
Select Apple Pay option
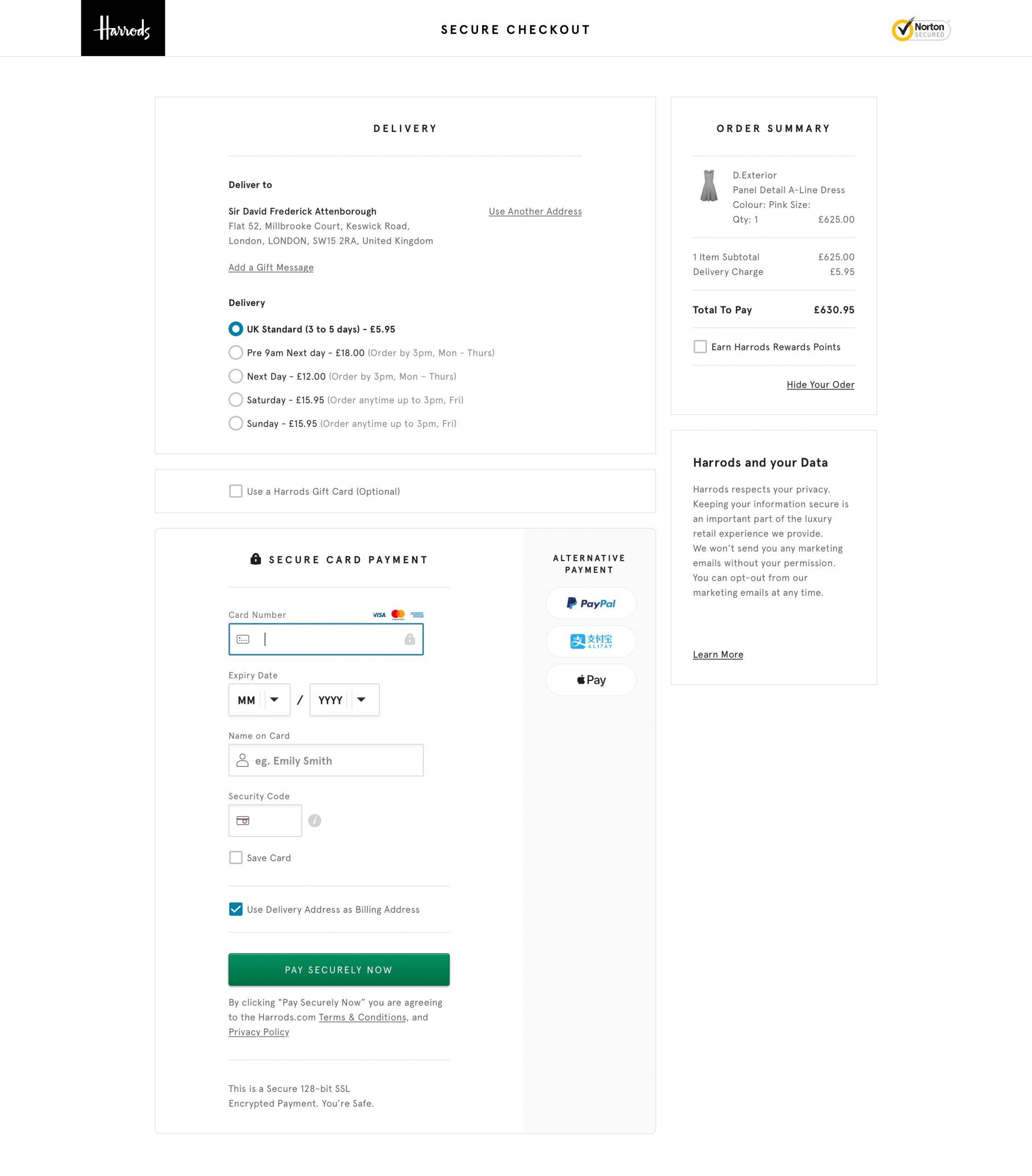591,679
